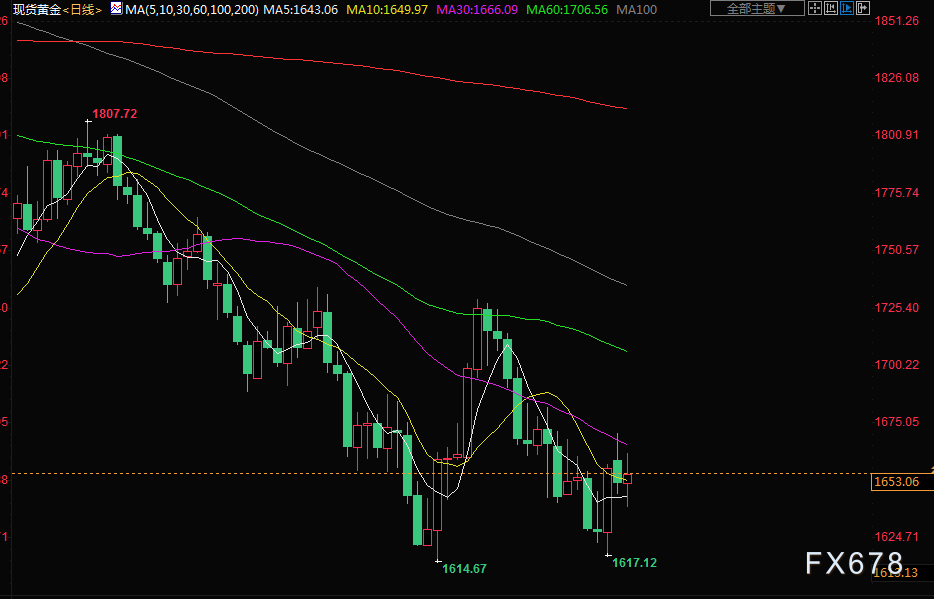Open the 全部主题 theme dropdown
This screenshot has height=599, width=934.
point(757,8)
